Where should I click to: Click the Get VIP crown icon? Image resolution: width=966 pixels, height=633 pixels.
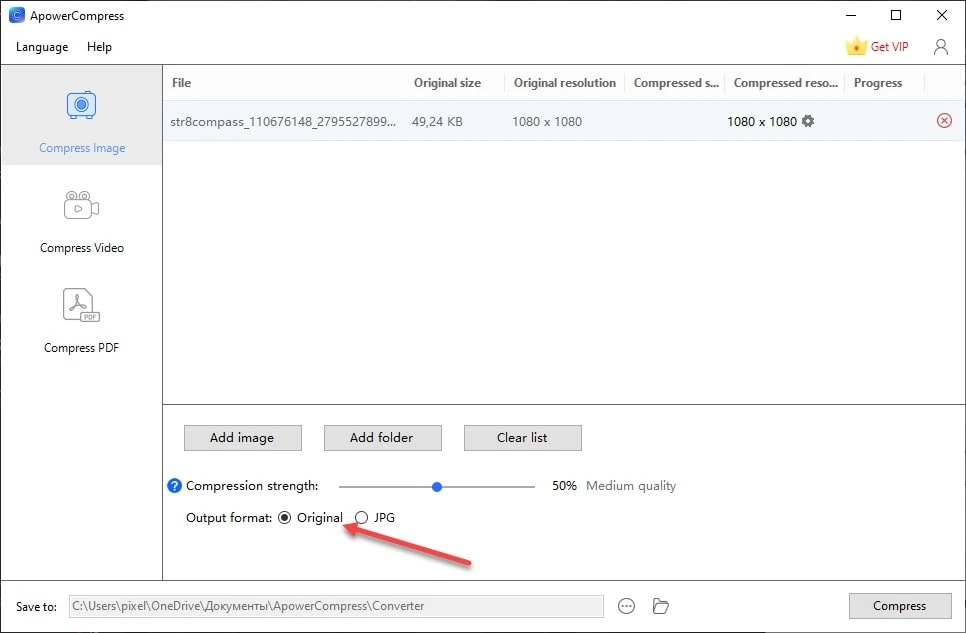(x=856, y=46)
